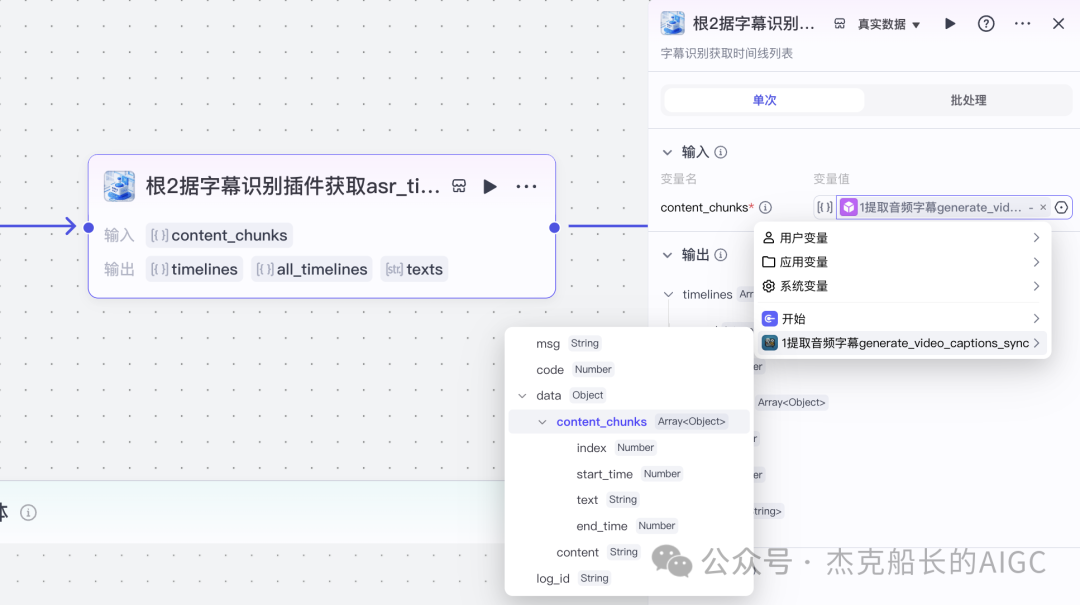The height and width of the screenshot is (605, 1080).
Task: Click the 系统变量 gear icon
Action: pos(769,286)
